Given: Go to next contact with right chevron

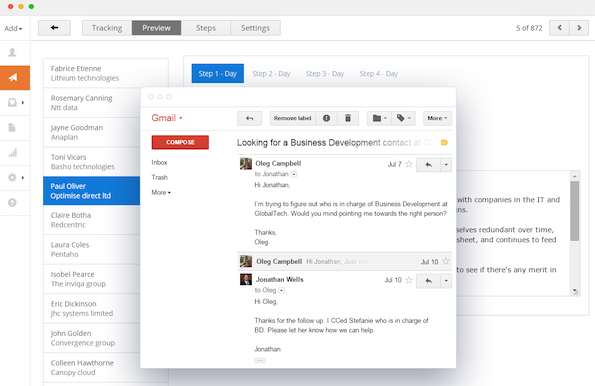Looking at the screenshot, I should 579,28.
